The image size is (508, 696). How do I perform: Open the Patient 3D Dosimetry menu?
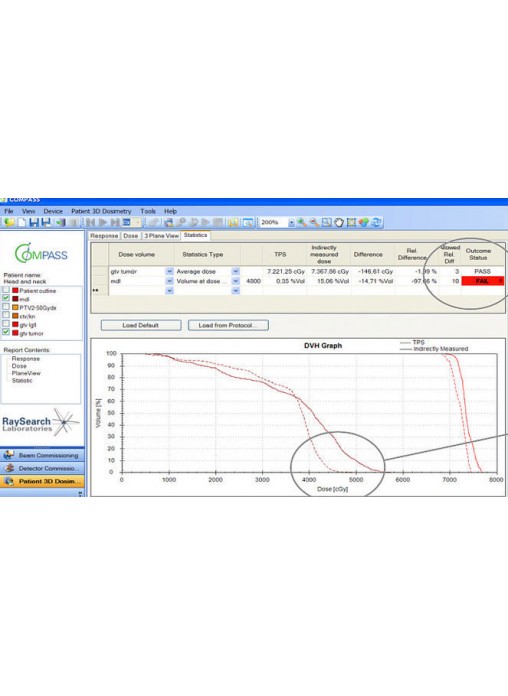pos(101,211)
